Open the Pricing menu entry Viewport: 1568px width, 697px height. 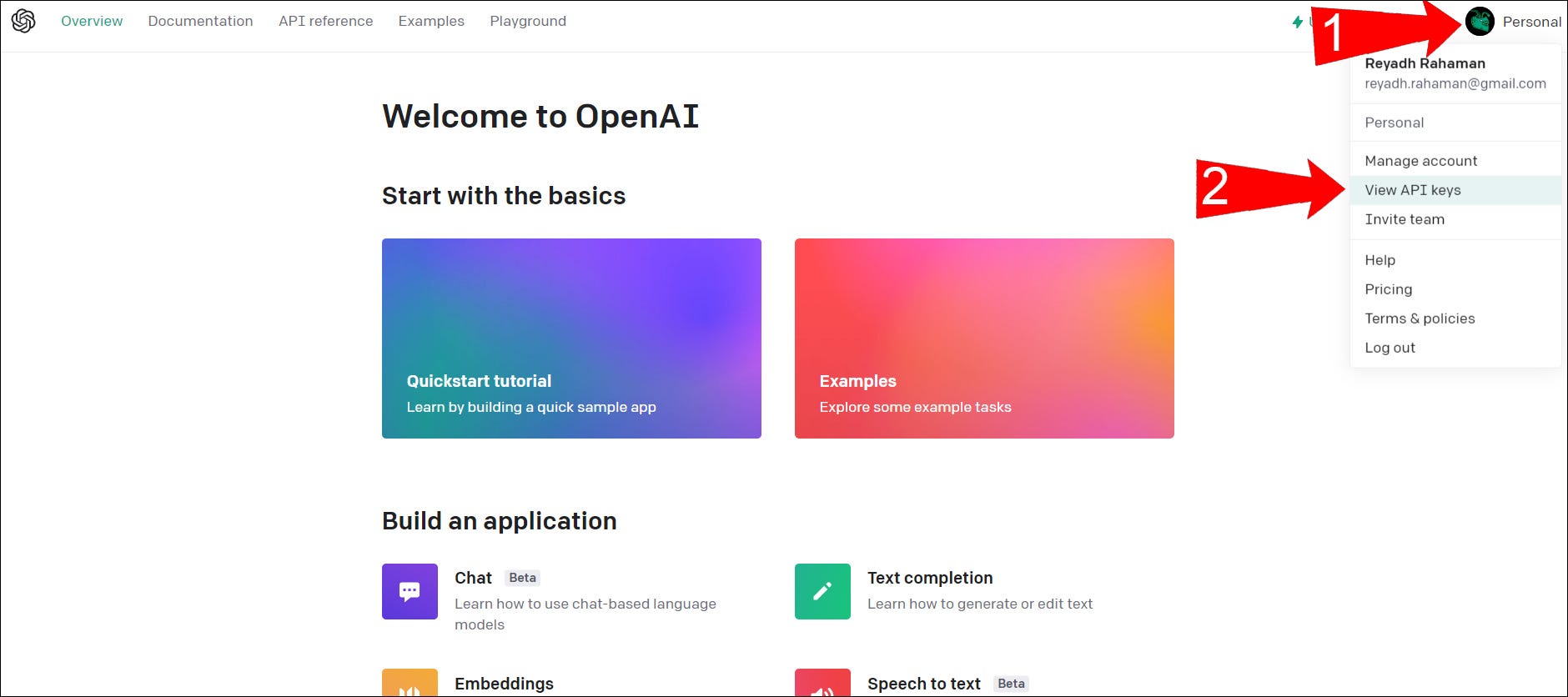click(1388, 289)
